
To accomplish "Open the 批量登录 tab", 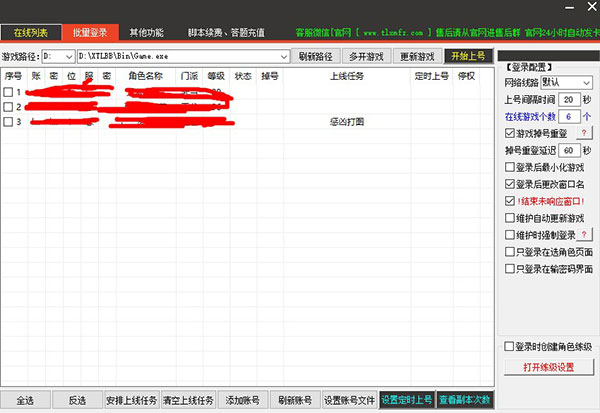I will (x=90, y=33).
